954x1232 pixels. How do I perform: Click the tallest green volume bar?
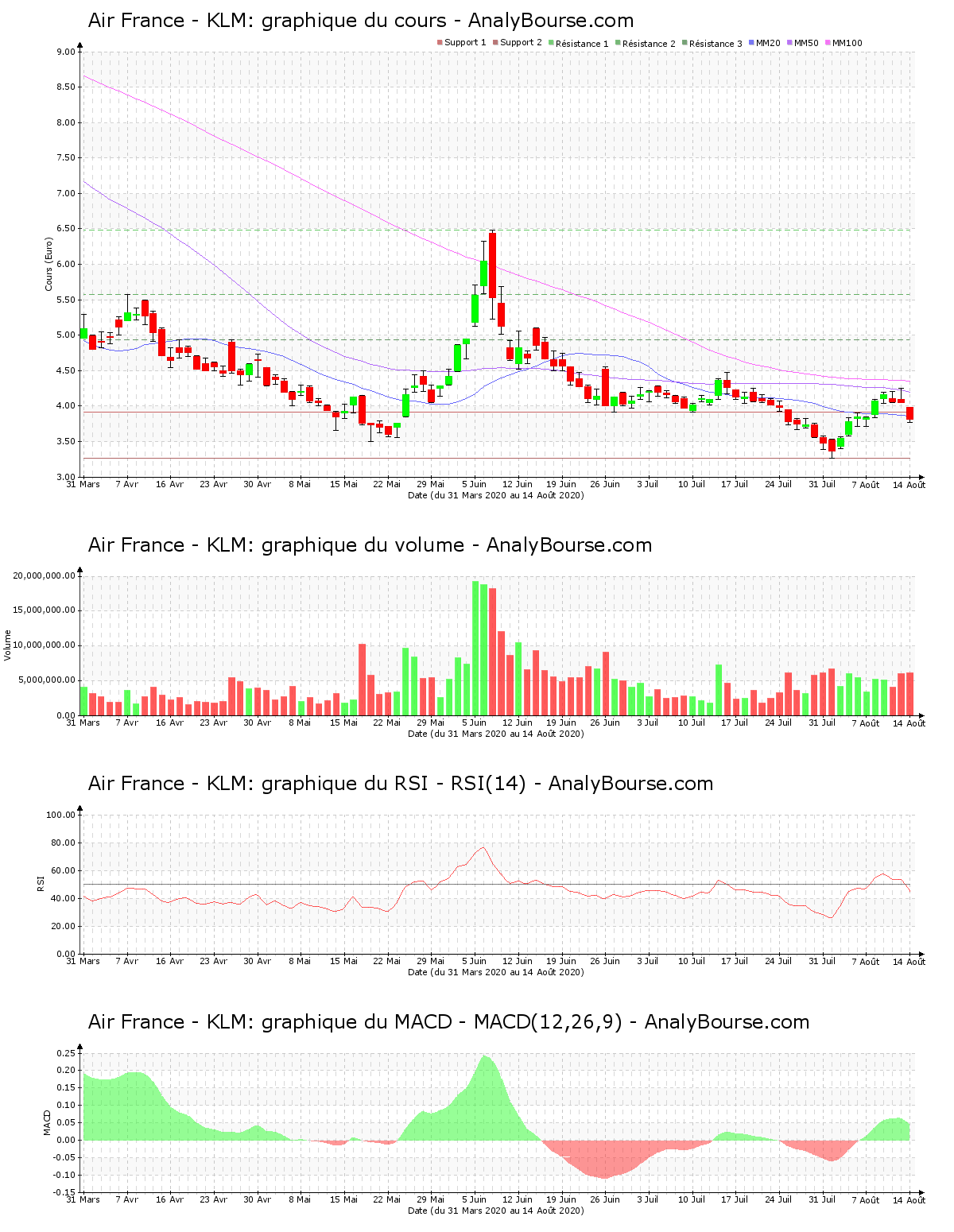[475, 648]
